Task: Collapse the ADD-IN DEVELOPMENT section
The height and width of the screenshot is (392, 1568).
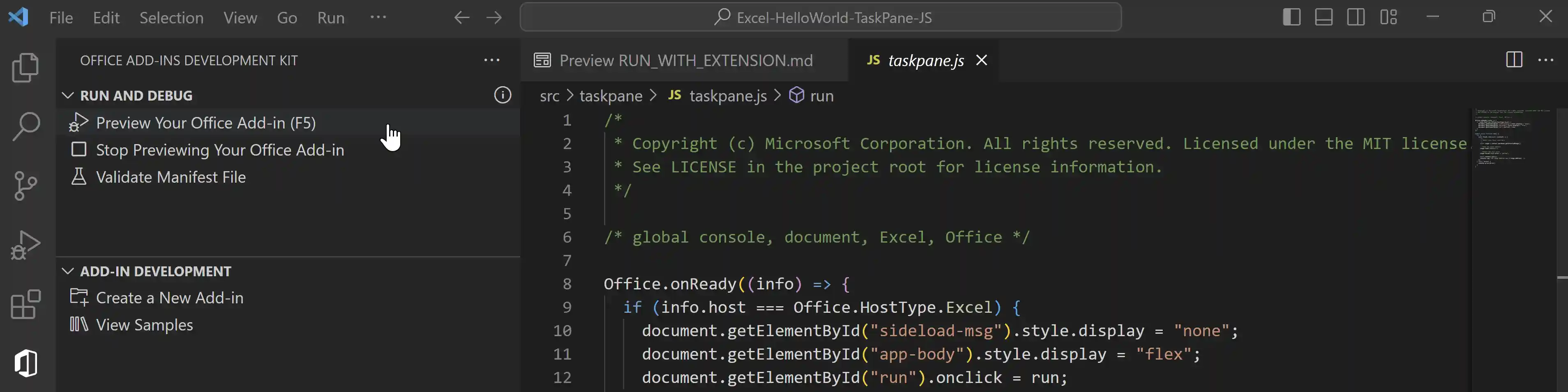Action: [67, 271]
